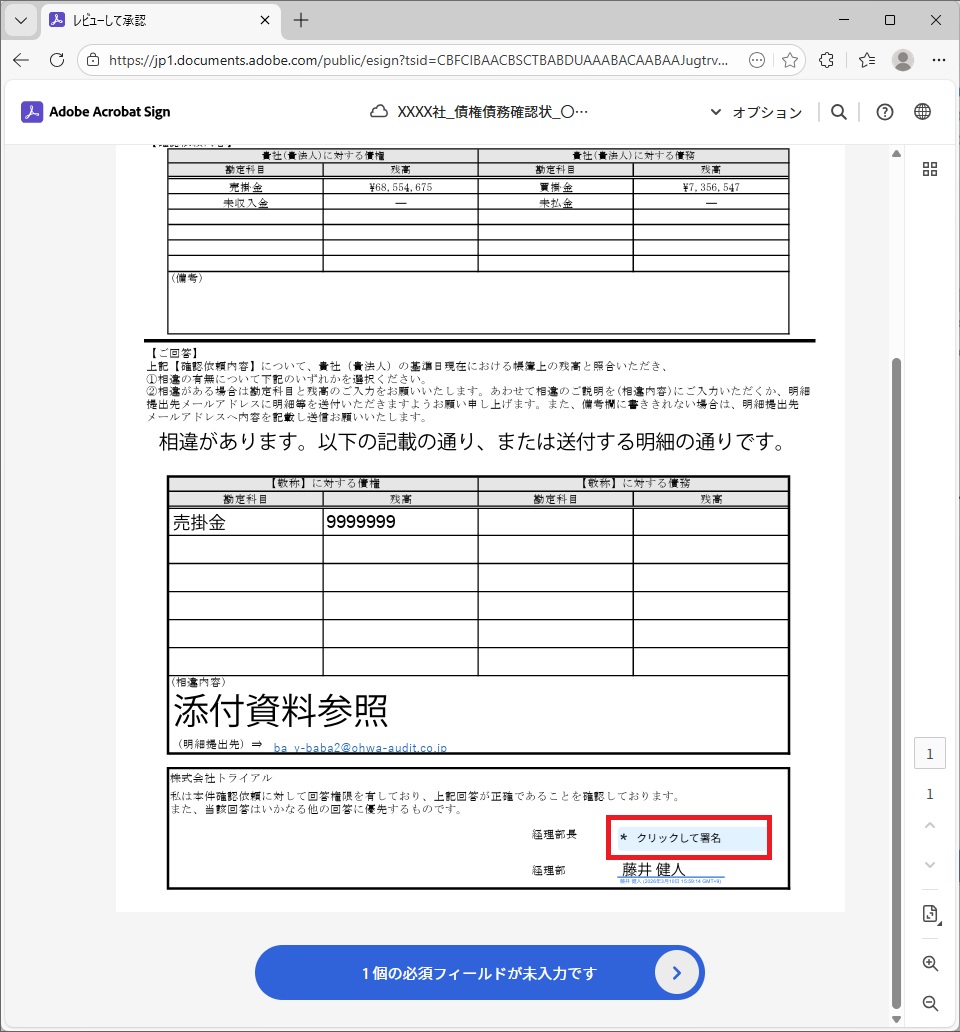Screen dimensions: 960x1032
Task: Open the help question mark icon
Action: tap(884, 112)
